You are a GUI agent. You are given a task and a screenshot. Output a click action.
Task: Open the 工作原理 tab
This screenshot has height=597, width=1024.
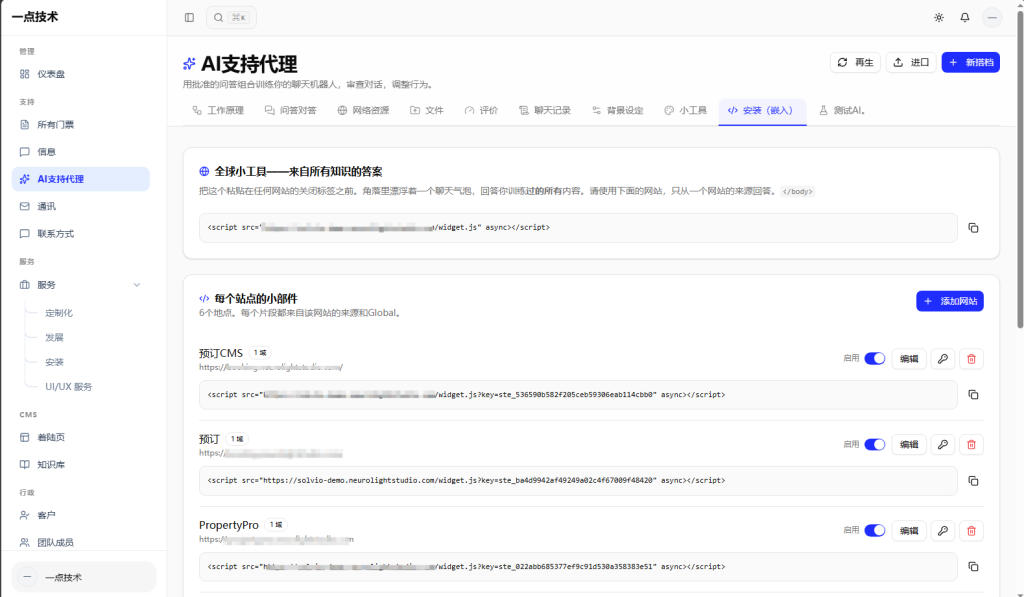pos(218,110)
